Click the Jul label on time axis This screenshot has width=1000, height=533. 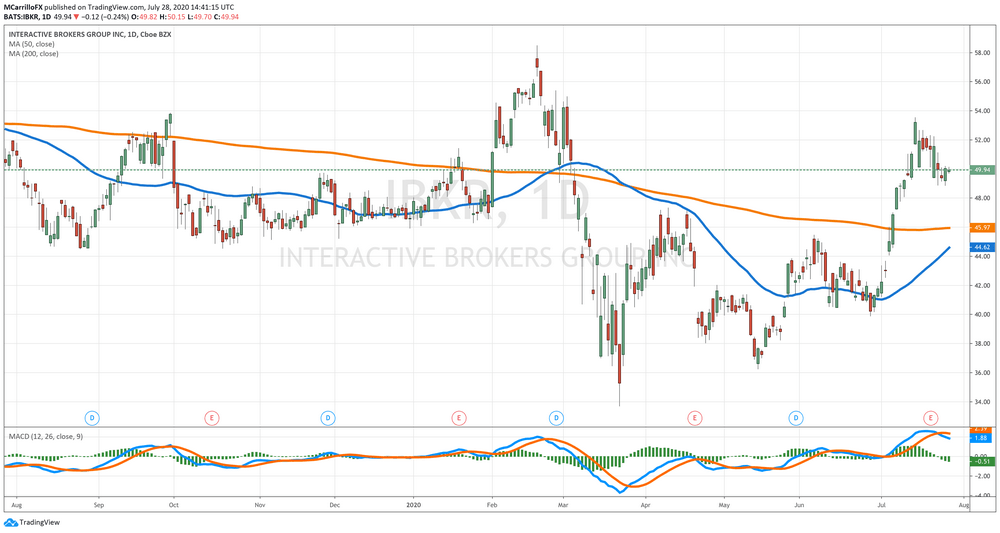point(881,505)
